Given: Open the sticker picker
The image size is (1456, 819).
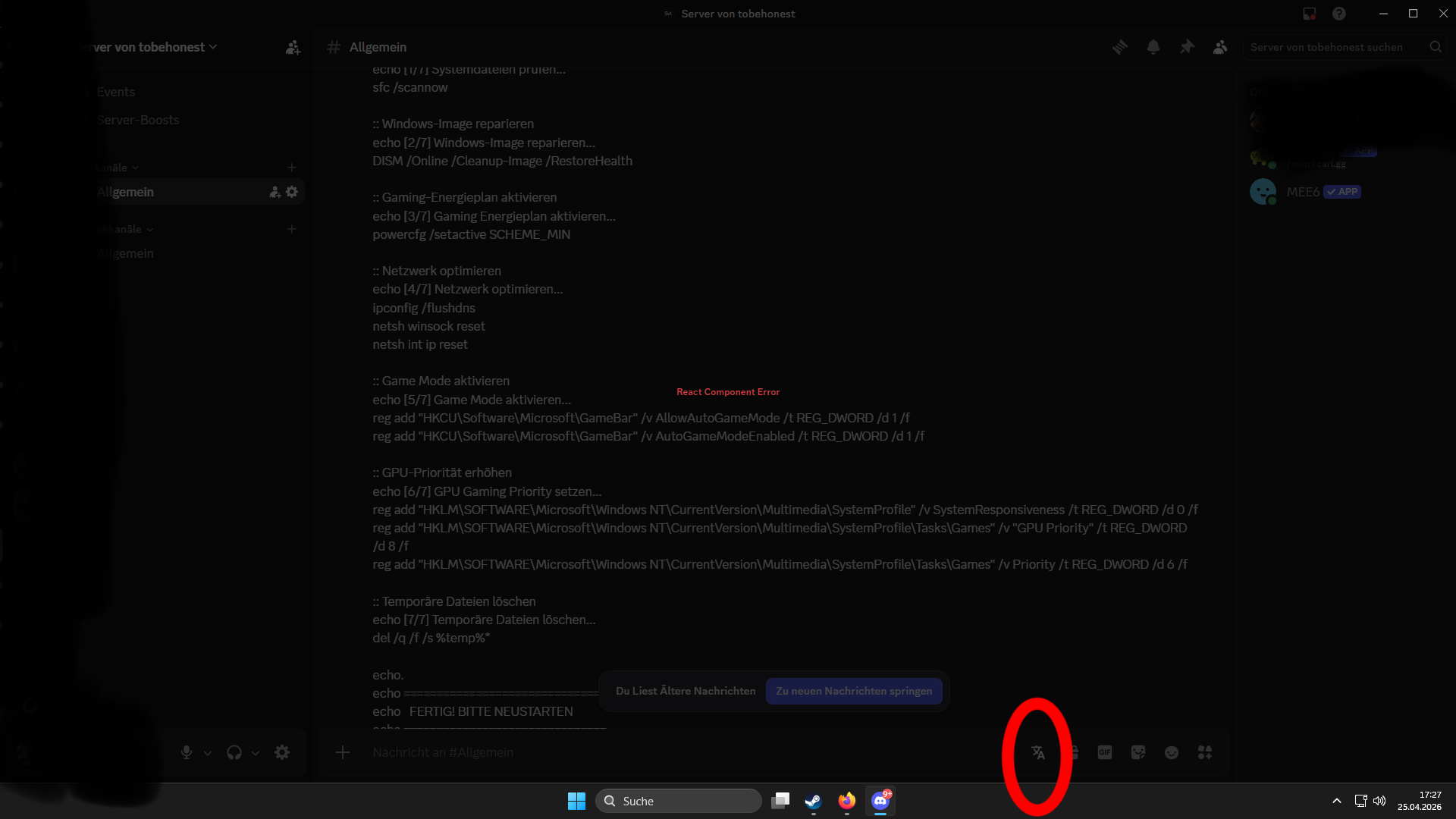Looking at the screenshot, I should (x=1138, y=752).
